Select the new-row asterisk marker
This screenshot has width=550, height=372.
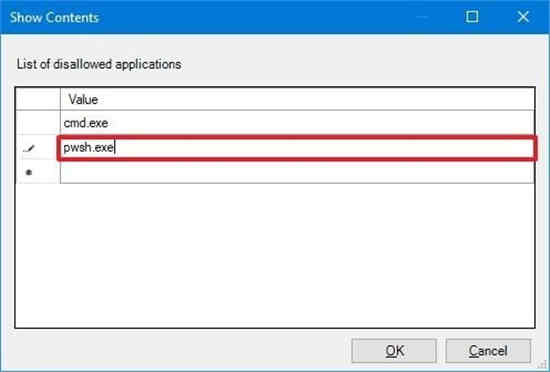(29, 172)
